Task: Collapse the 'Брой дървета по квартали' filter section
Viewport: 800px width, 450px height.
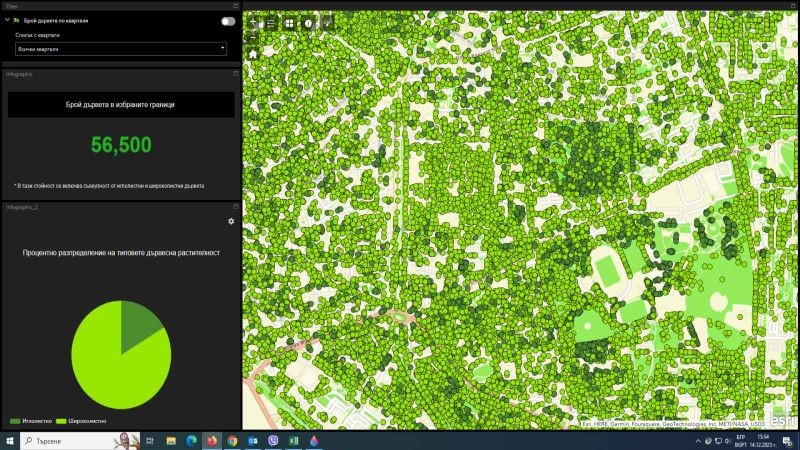Action: pyautogui.click(x=7, y=20)
